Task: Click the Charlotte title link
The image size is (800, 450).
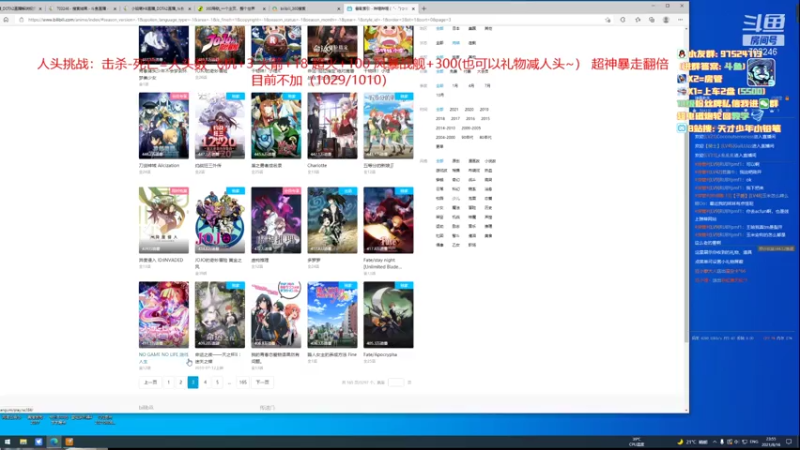Action: coord(317,165)
